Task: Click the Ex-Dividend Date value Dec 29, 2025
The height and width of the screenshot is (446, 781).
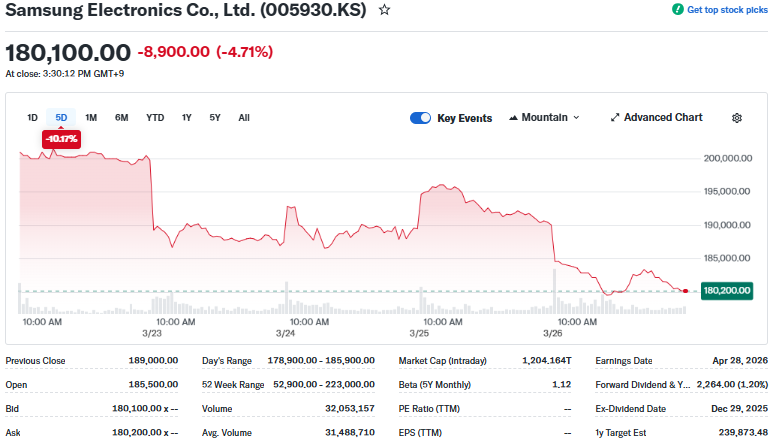Action: tap(739, 409)
